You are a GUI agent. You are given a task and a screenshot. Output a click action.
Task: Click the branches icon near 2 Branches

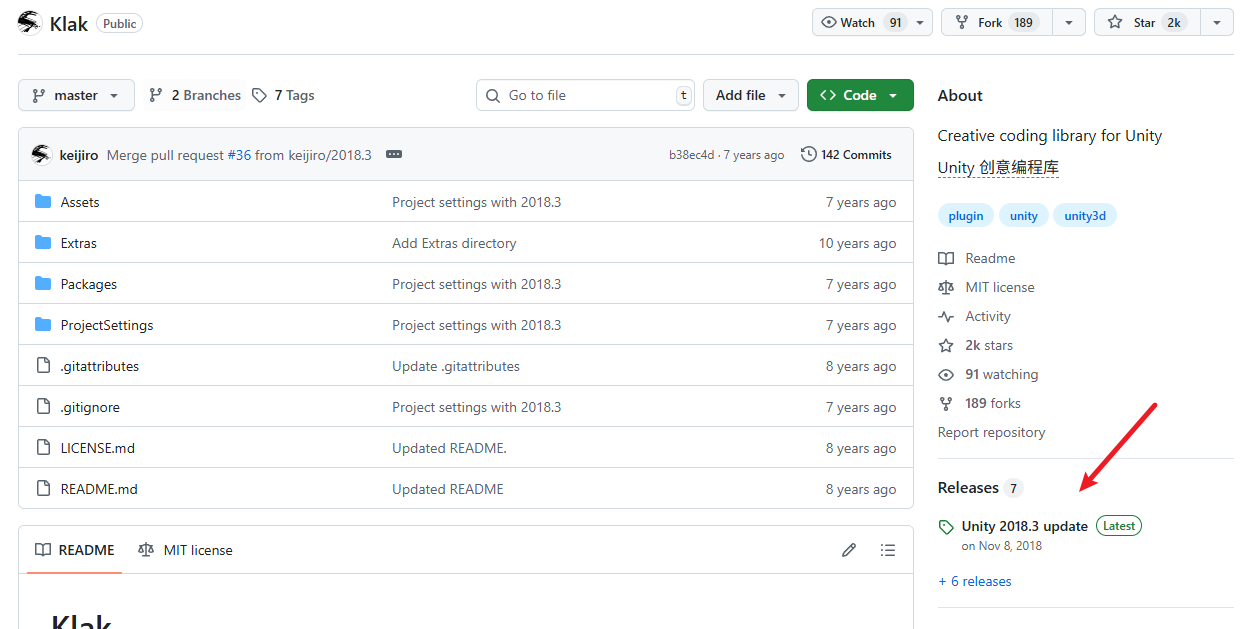coord(156,95)
